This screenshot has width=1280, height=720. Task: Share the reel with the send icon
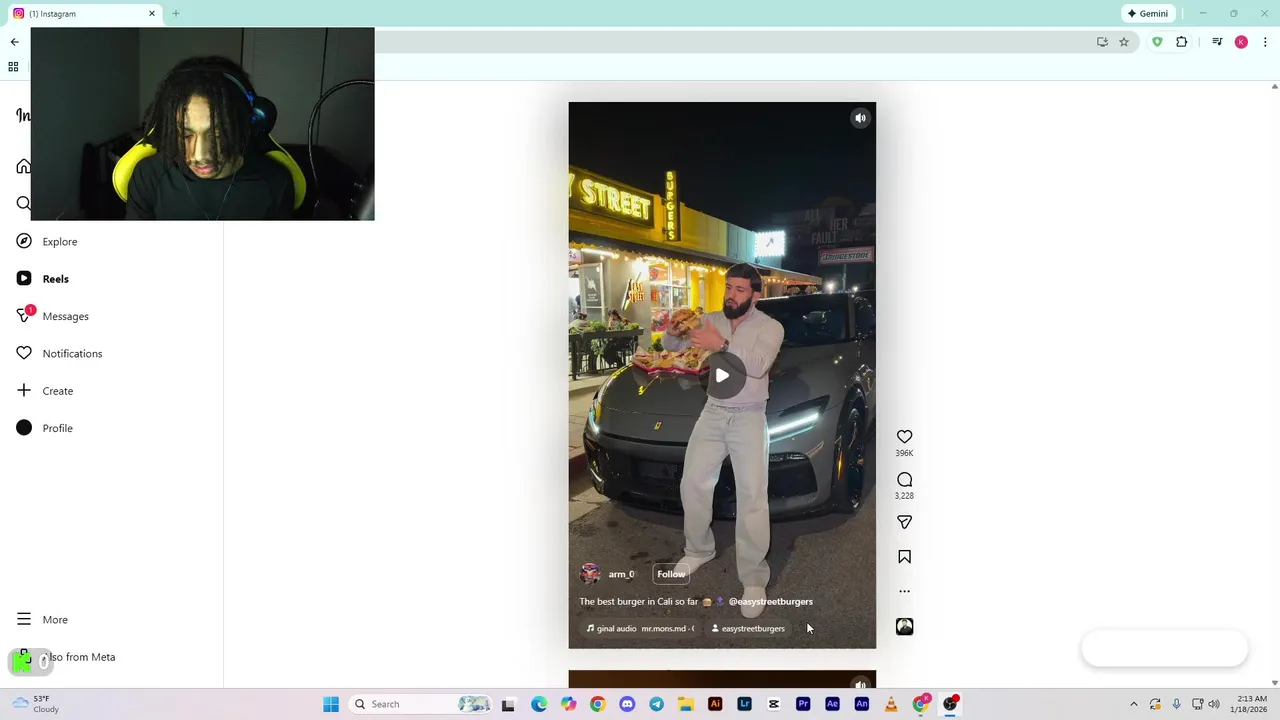904,522
